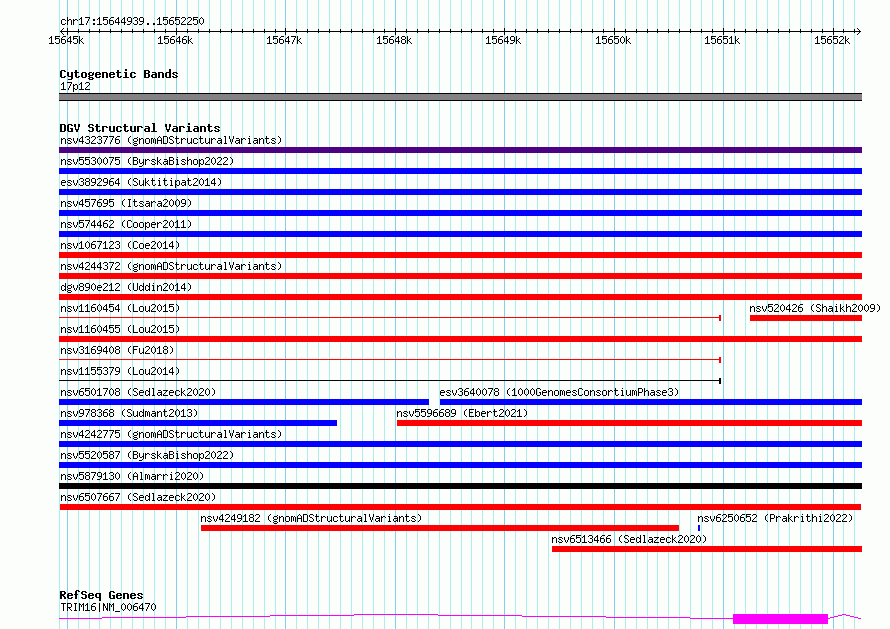Open the nsv5530075 ByrskaBishop2022 label
Screen dimensions: 890x629
click(147, 161)
